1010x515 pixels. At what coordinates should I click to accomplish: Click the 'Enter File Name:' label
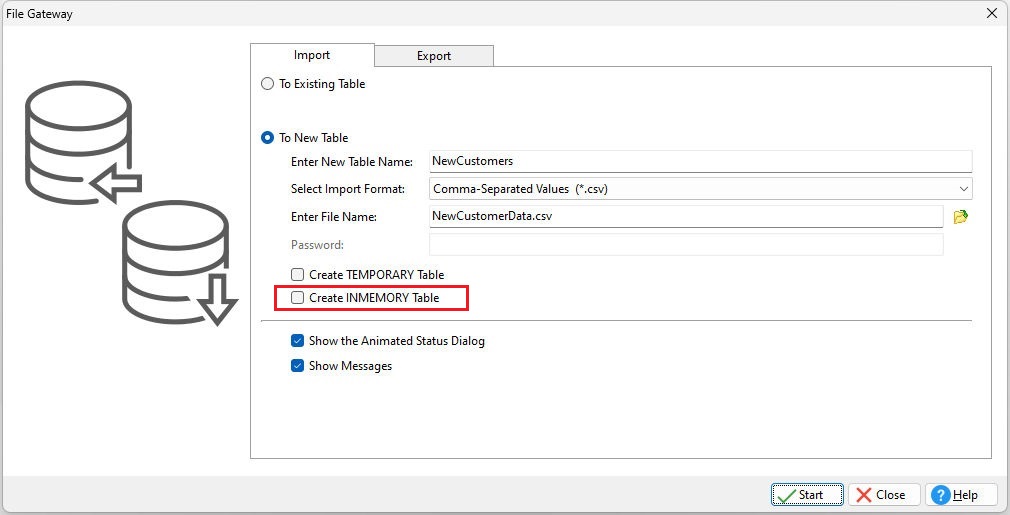coord(334,217)
